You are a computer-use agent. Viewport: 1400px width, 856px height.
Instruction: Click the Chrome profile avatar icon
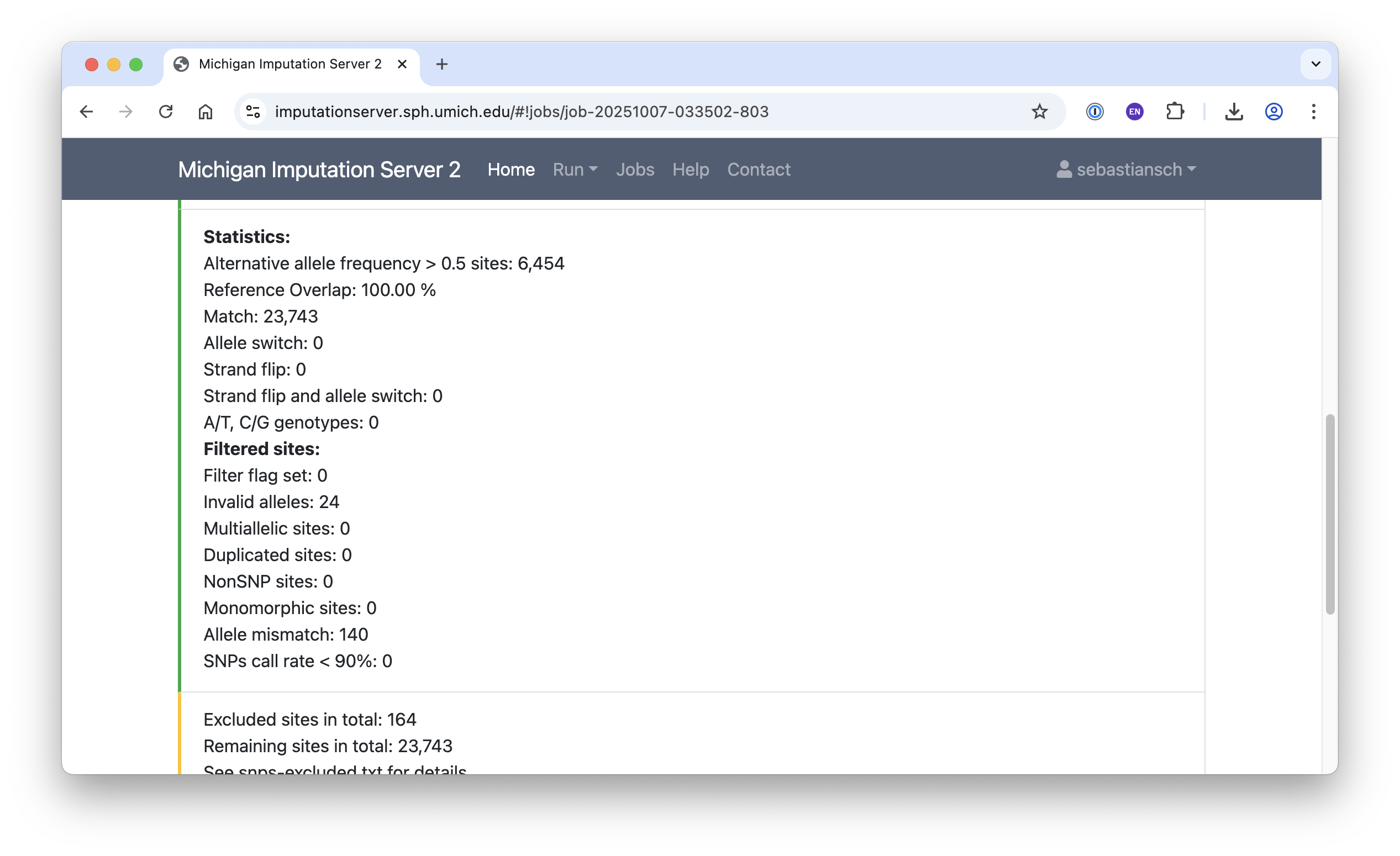click(x=1273, y=112)
